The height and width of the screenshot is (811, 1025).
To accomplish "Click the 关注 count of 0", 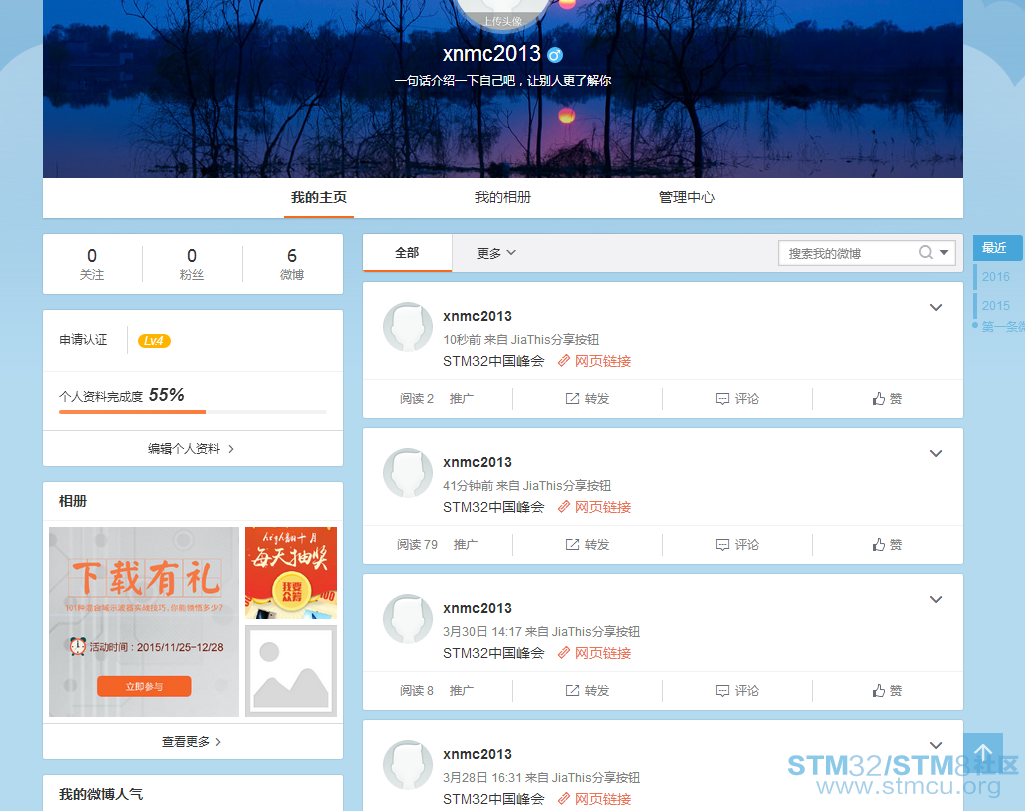I will [92, 264].
